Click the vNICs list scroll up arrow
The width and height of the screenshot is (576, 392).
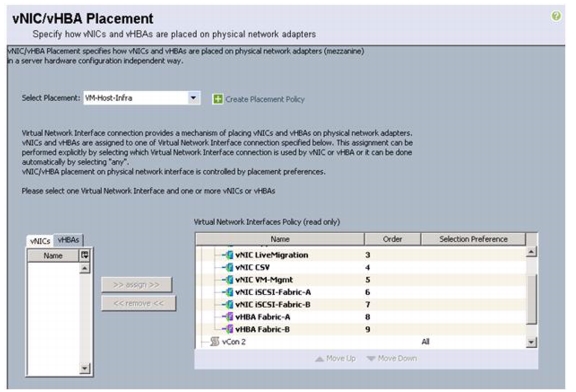[84, 268]
